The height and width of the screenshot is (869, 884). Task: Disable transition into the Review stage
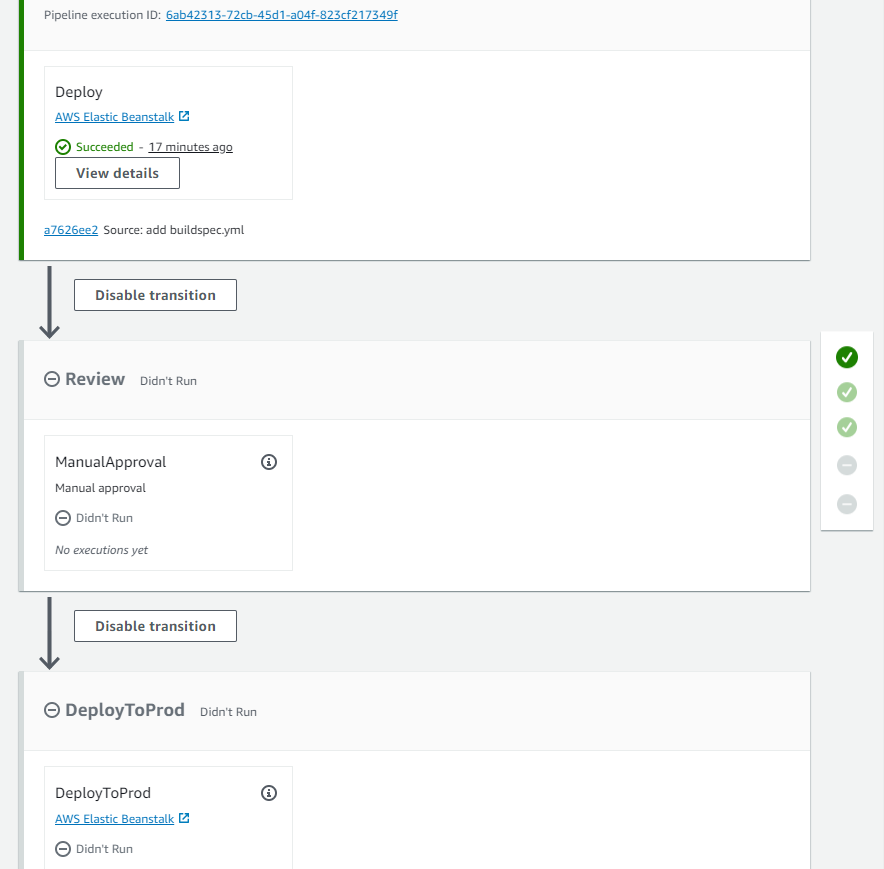click(x=155, y=295)
